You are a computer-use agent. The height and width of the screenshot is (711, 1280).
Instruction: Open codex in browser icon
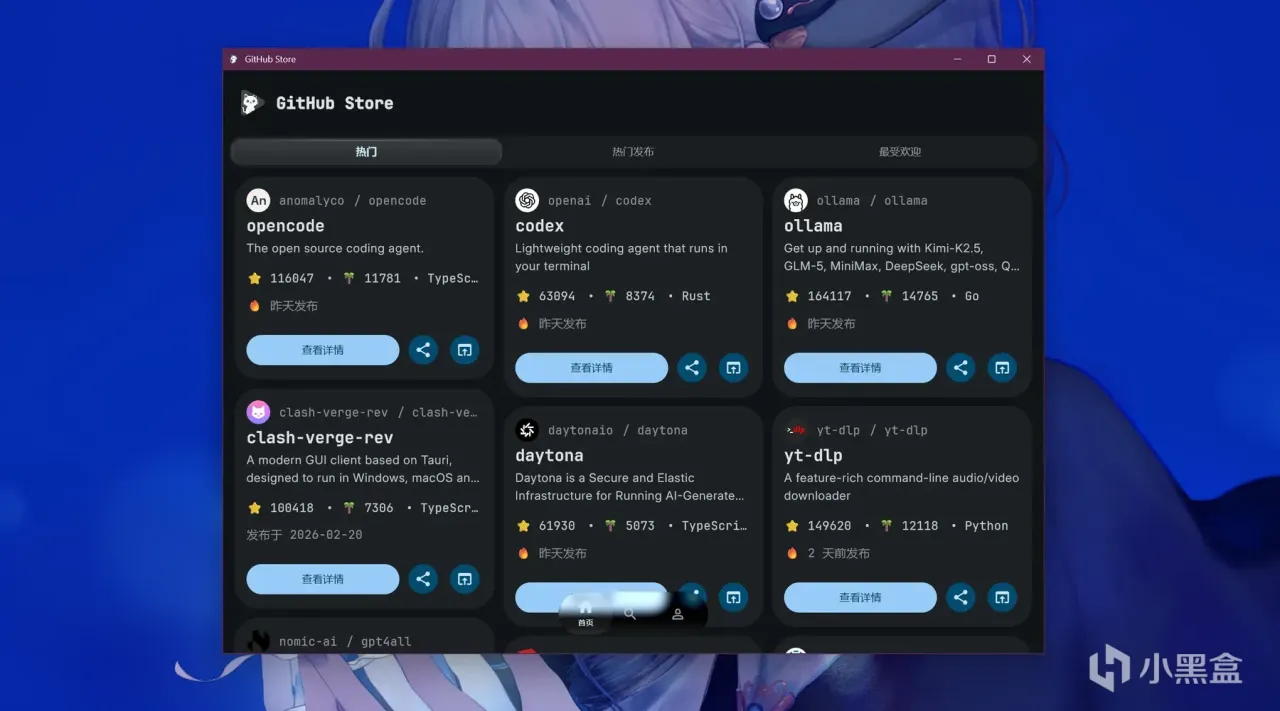coord(733,368)
